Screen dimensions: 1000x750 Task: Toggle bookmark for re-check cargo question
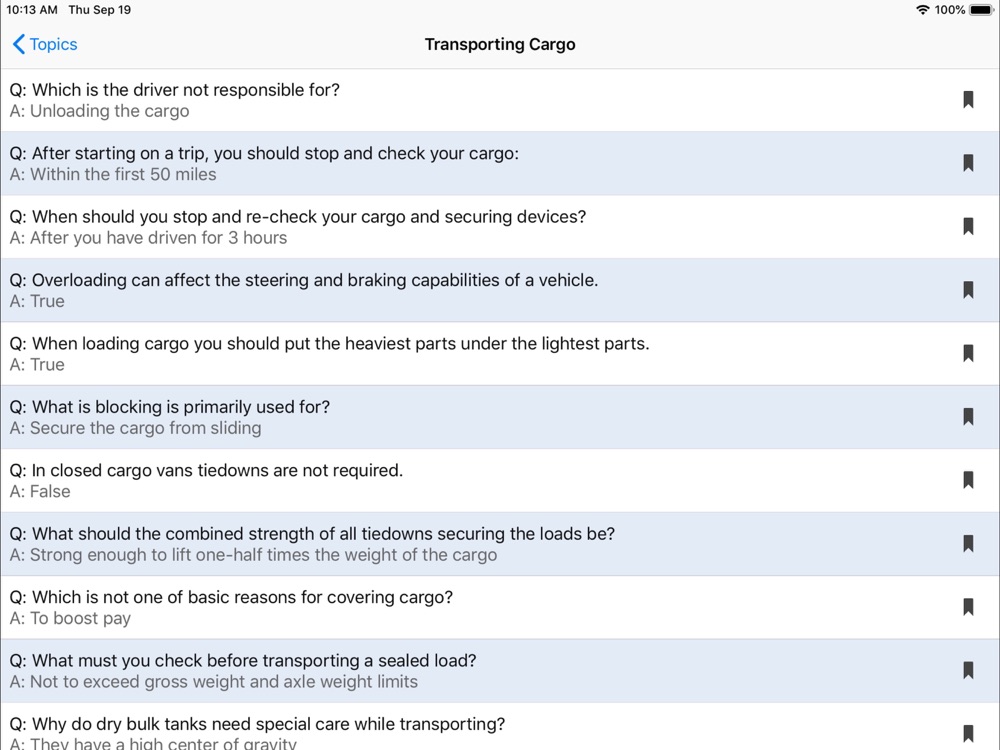coord(968,227)
